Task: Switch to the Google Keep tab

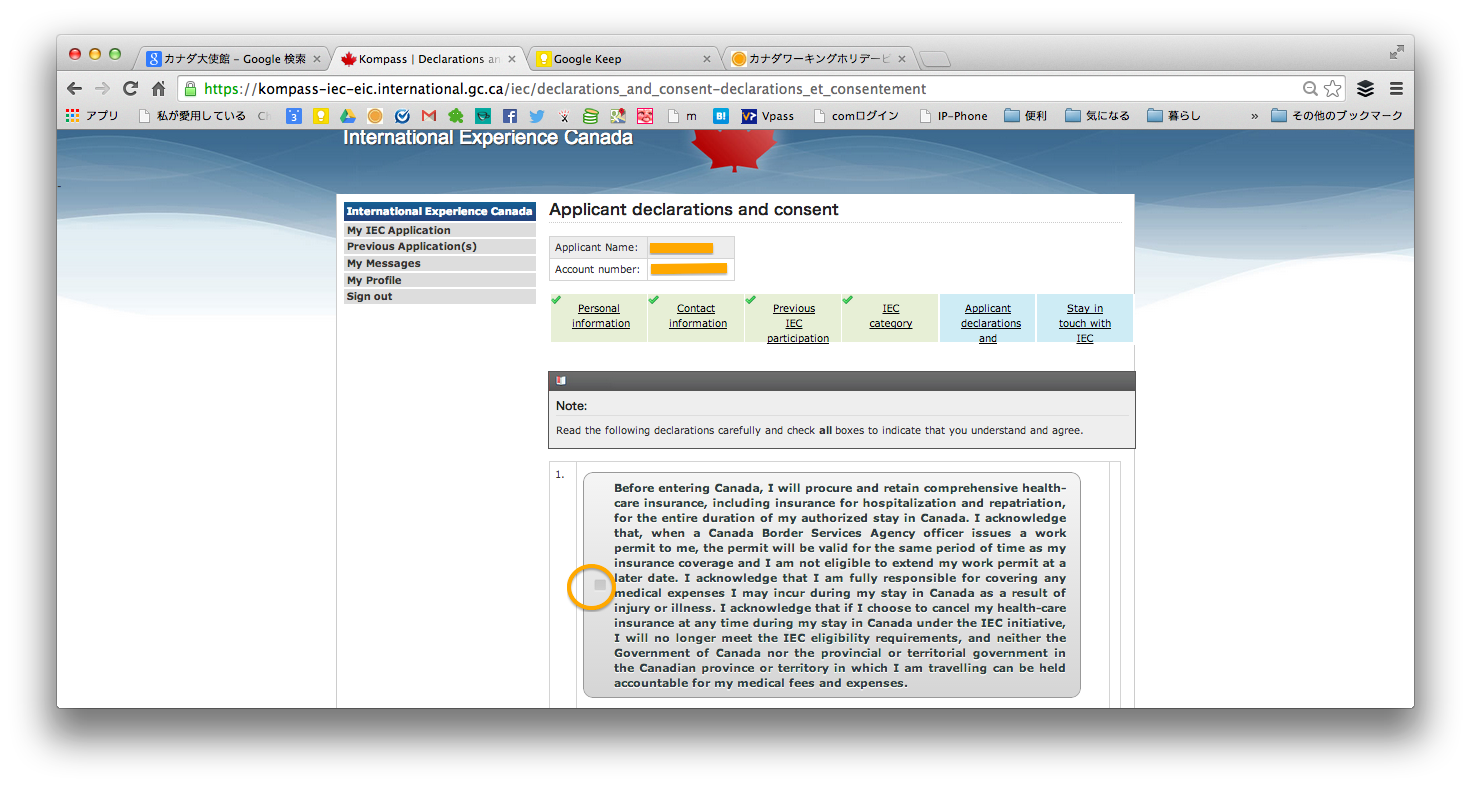Action: 620,59
